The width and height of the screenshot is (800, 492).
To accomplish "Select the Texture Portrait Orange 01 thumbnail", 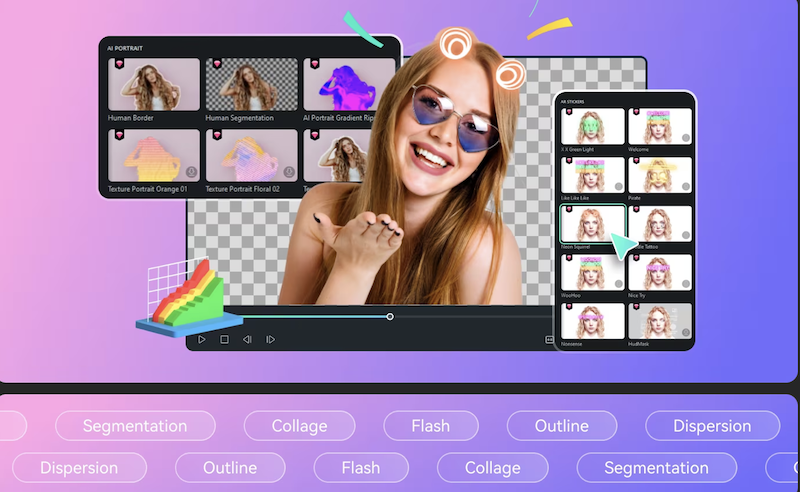I will click(x=154, y=155).
